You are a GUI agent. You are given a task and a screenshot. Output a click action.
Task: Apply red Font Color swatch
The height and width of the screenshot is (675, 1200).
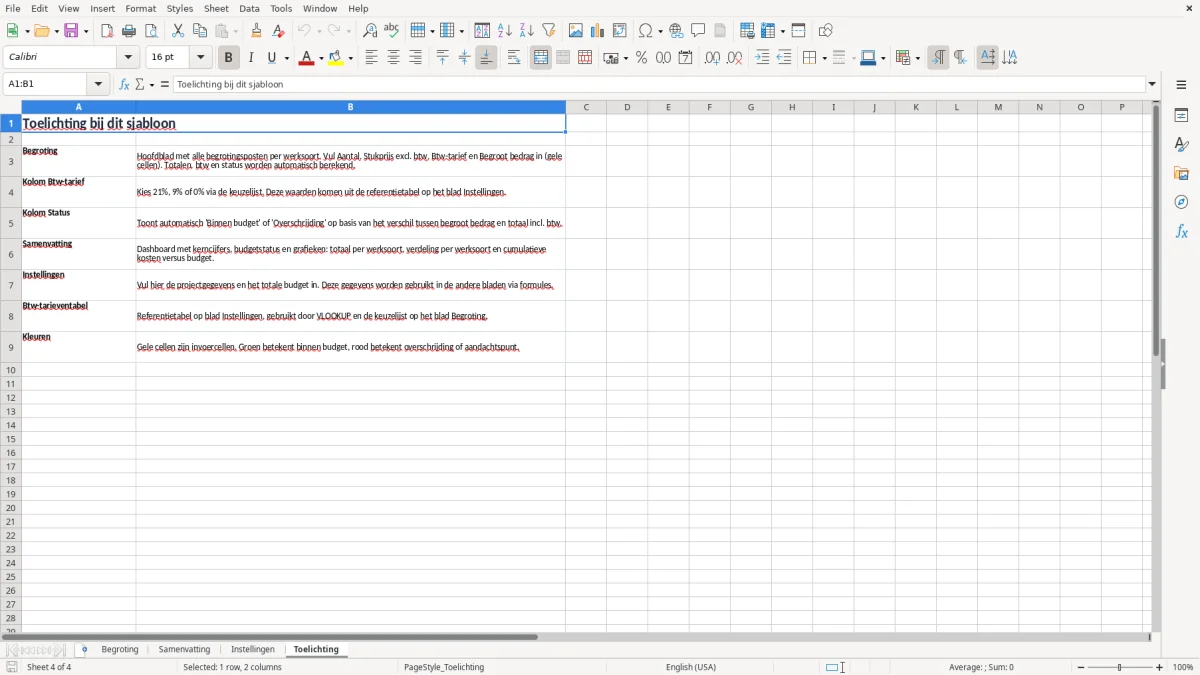point(306,58)
